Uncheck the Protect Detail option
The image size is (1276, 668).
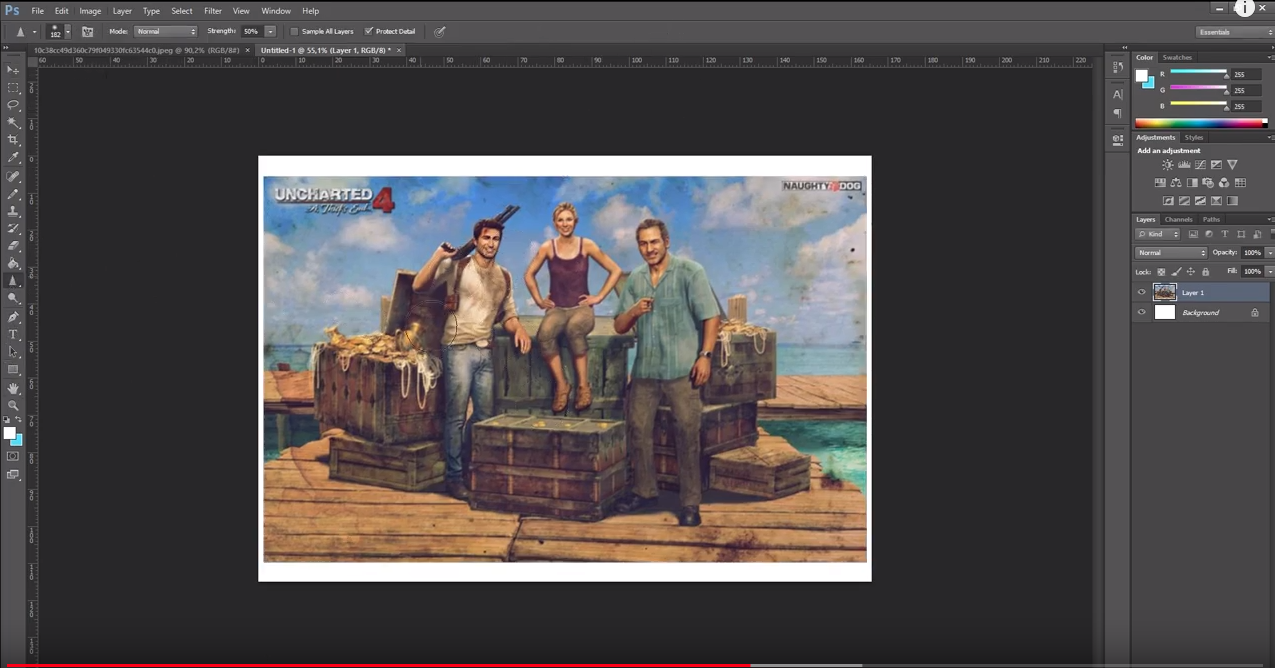tap(369, 32)
